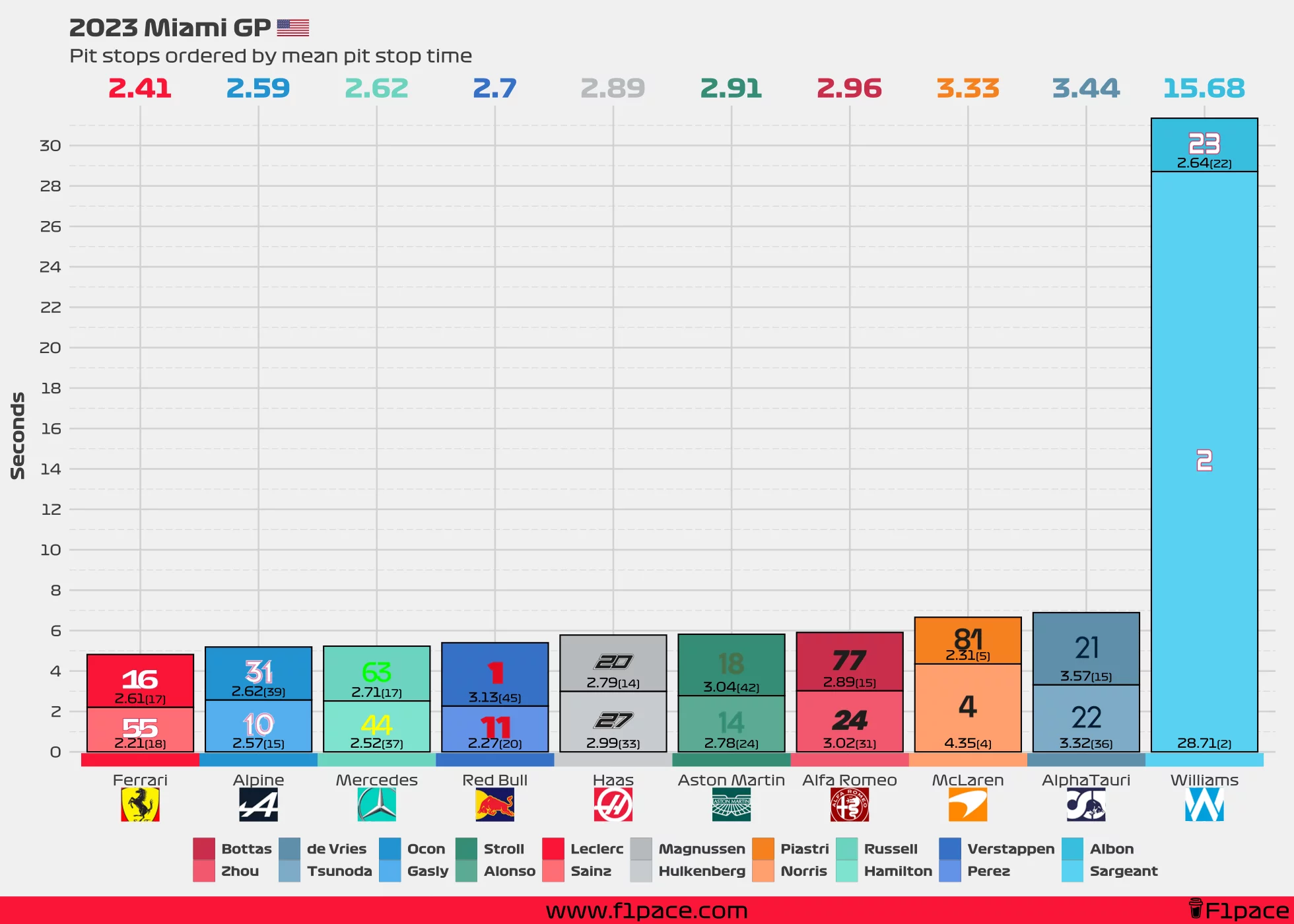
Task: Click Ocon's number 31 bar segment
Action: click(x=258, y=673)
